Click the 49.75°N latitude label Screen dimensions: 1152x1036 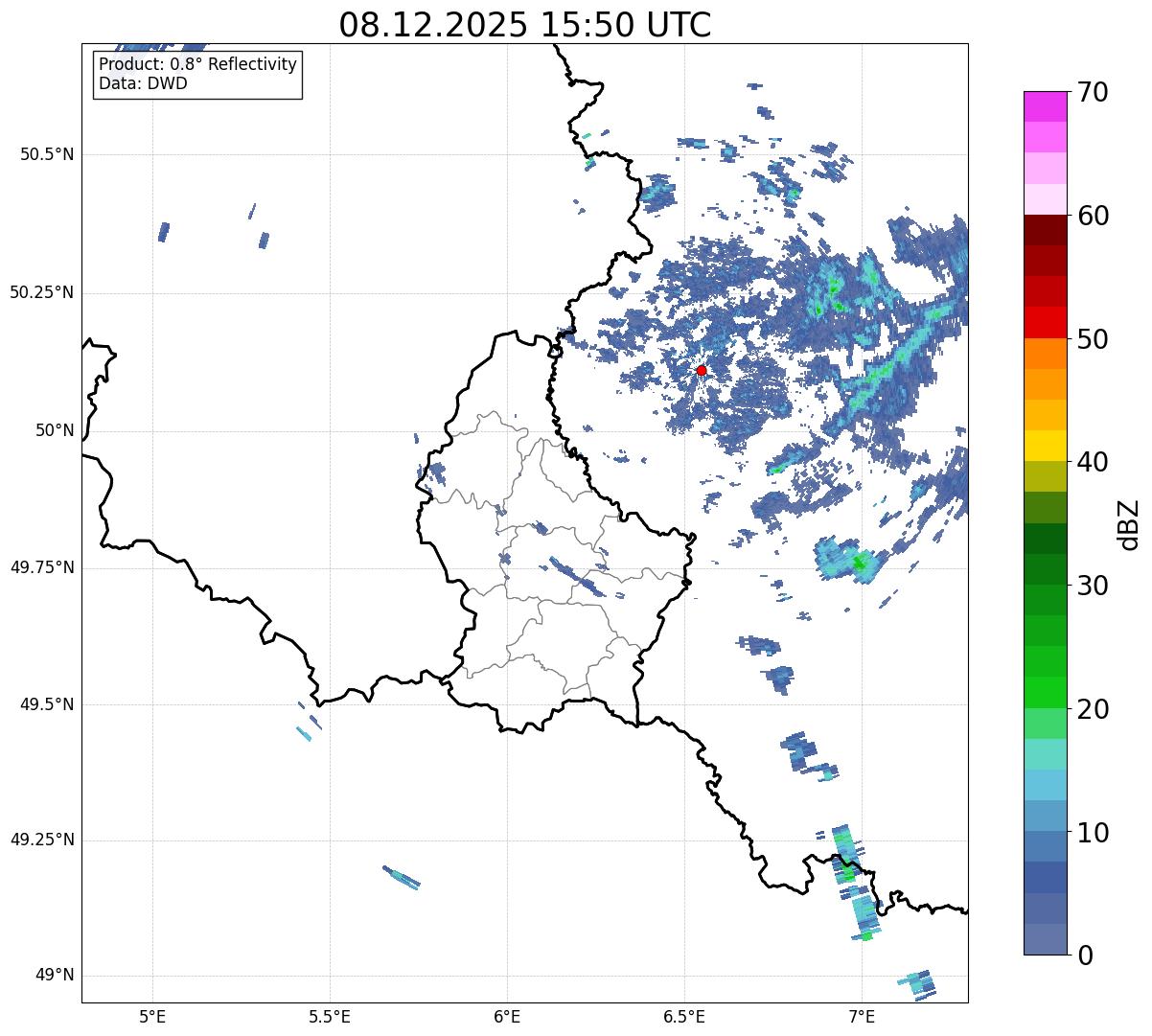42,567
